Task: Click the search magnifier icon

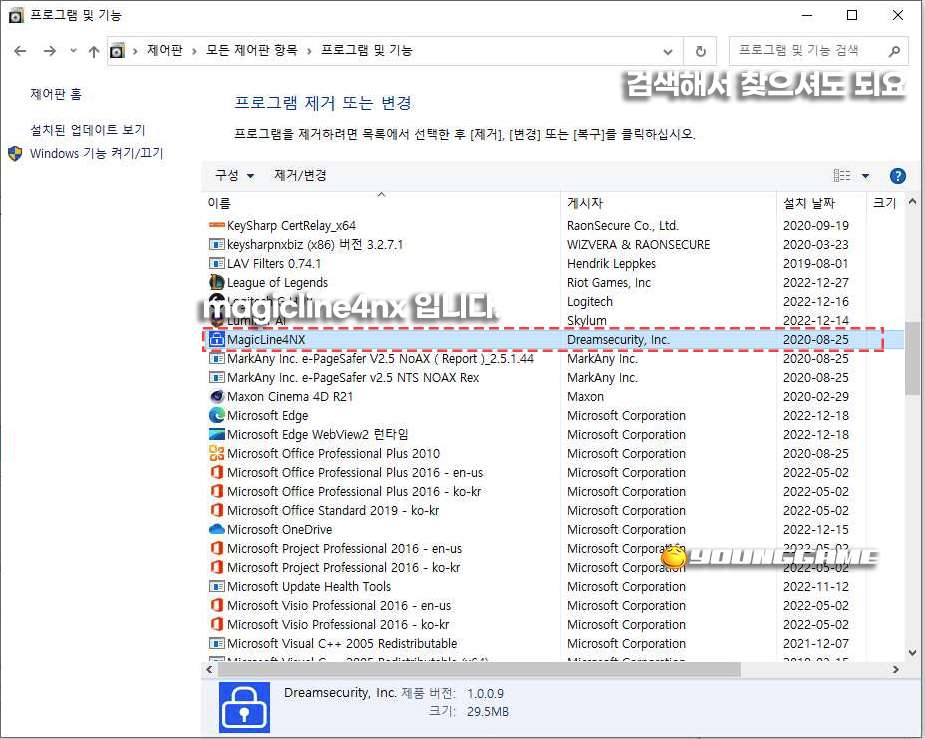Action: pyautogui.click(x=894, y=51)
